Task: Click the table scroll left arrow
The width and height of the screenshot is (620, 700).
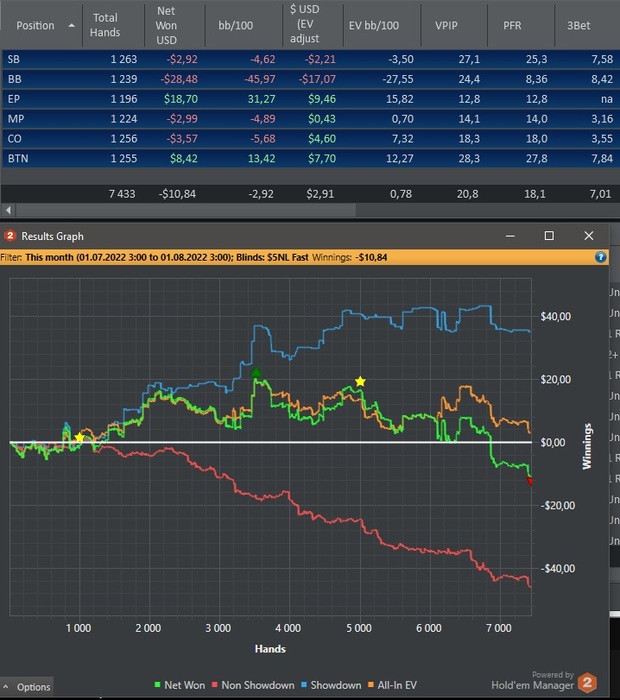Action: [8, 210]
